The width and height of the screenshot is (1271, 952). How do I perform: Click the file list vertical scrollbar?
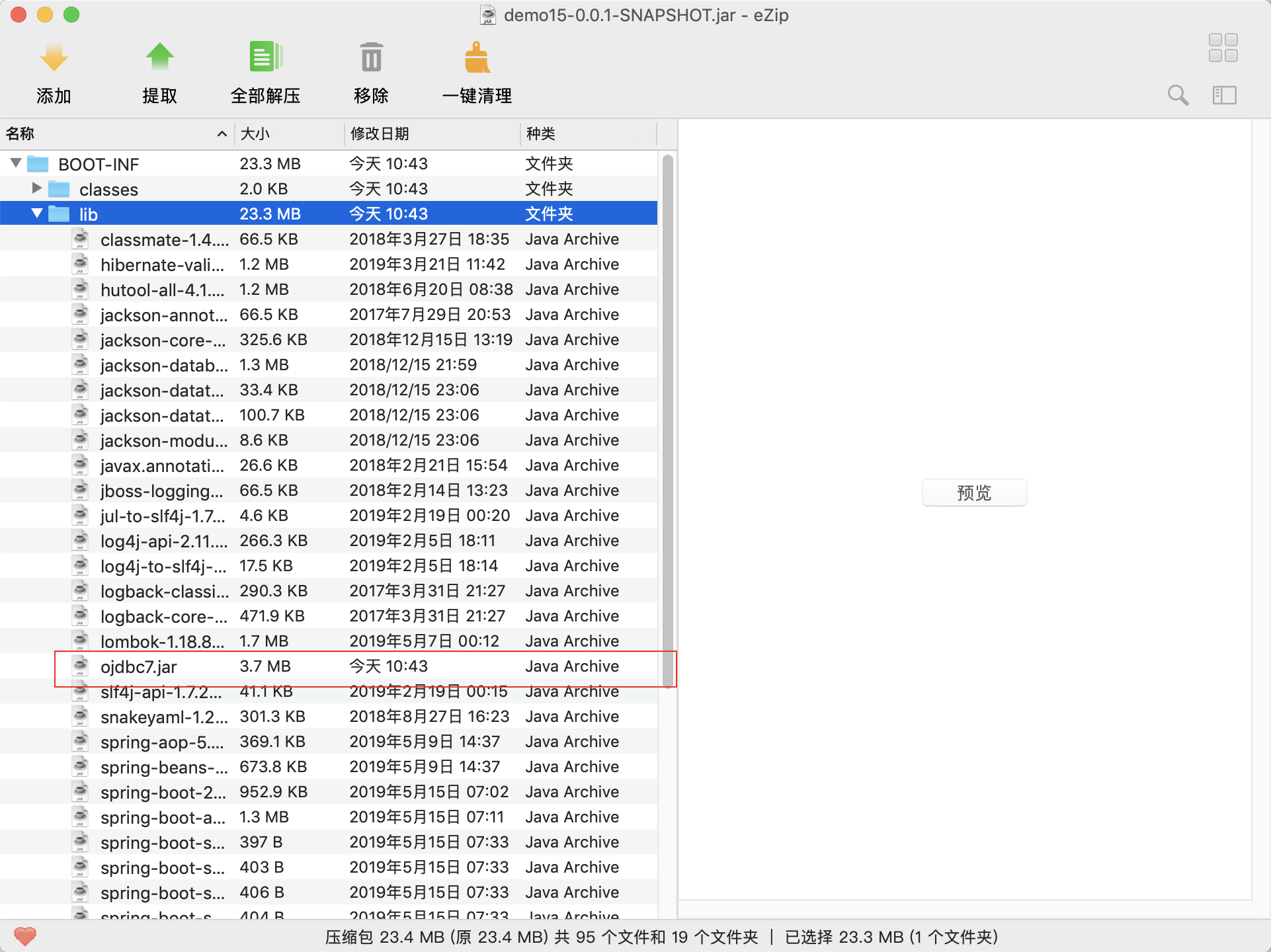[668, 420]
